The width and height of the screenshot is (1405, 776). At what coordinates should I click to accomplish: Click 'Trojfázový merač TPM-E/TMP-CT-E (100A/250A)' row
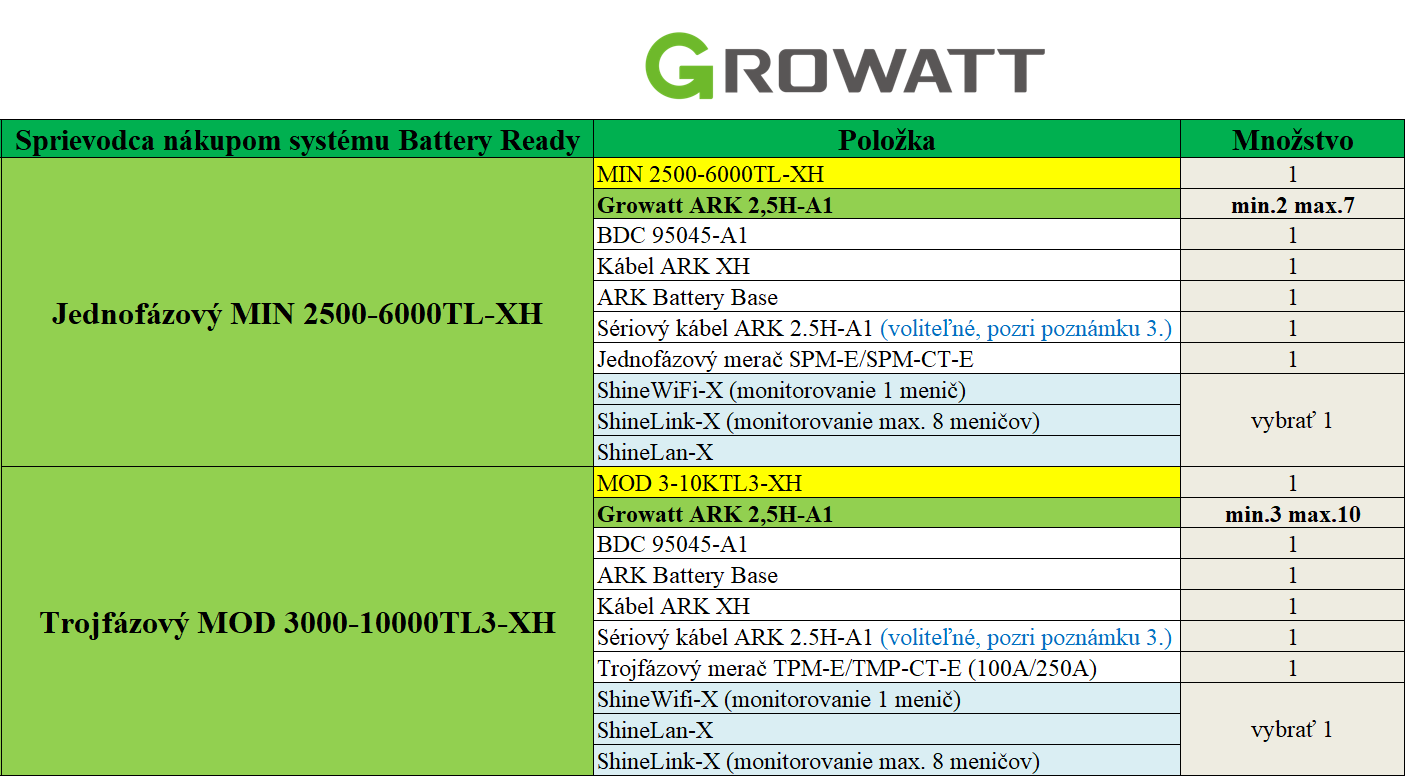pos(887,668)
